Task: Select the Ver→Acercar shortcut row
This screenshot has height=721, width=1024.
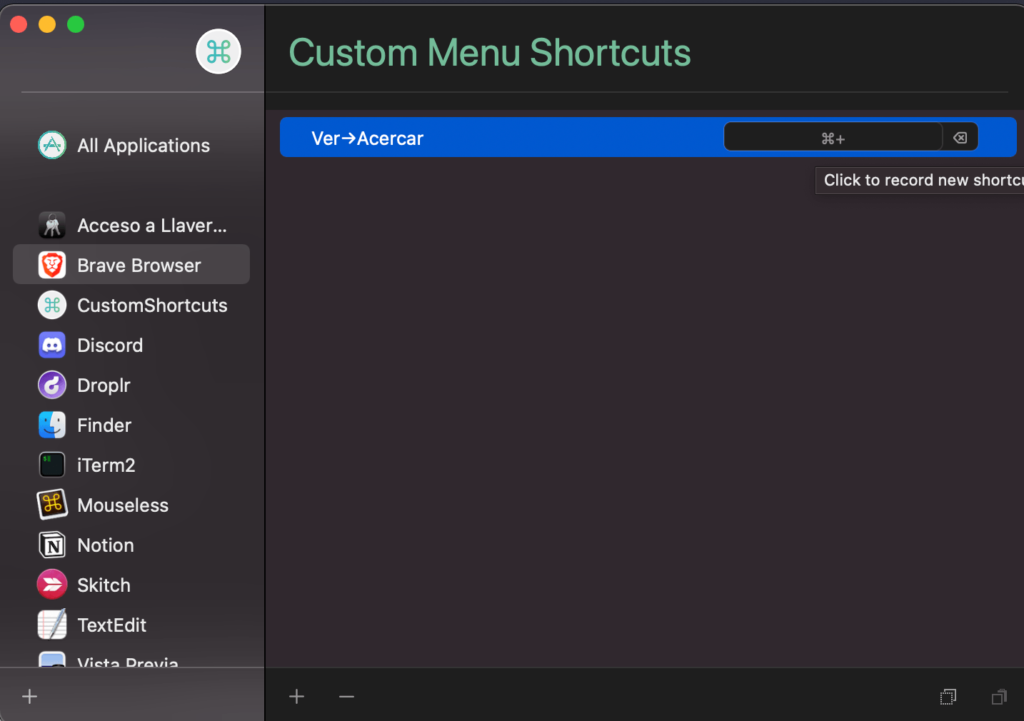Action: tap(500, 138)
